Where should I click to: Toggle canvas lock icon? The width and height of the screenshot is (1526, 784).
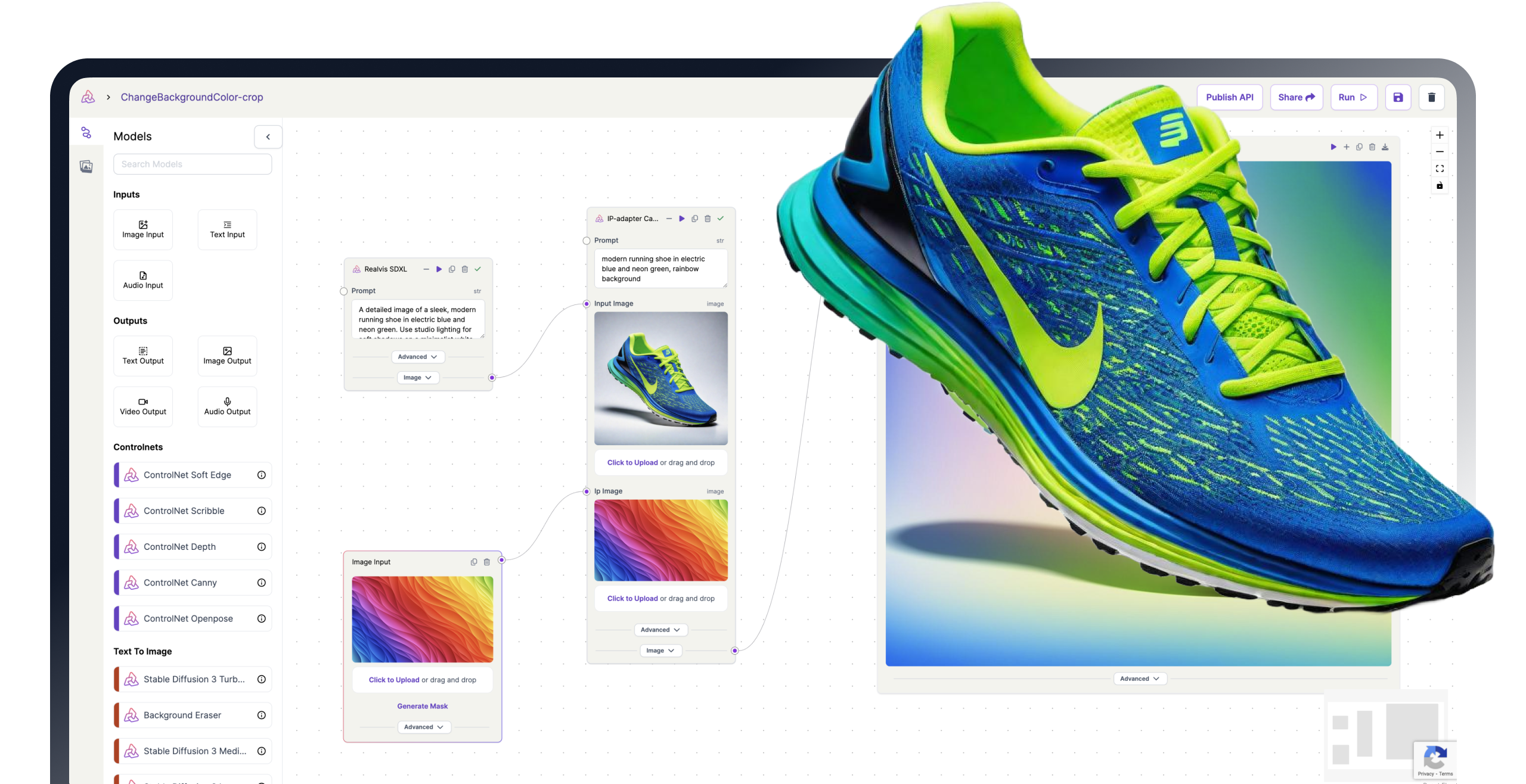coord(1439,186)
